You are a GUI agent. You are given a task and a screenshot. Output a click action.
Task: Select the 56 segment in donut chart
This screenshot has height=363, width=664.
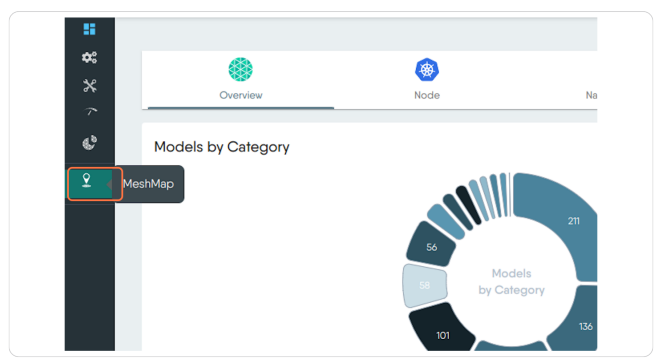click(431, 247)
